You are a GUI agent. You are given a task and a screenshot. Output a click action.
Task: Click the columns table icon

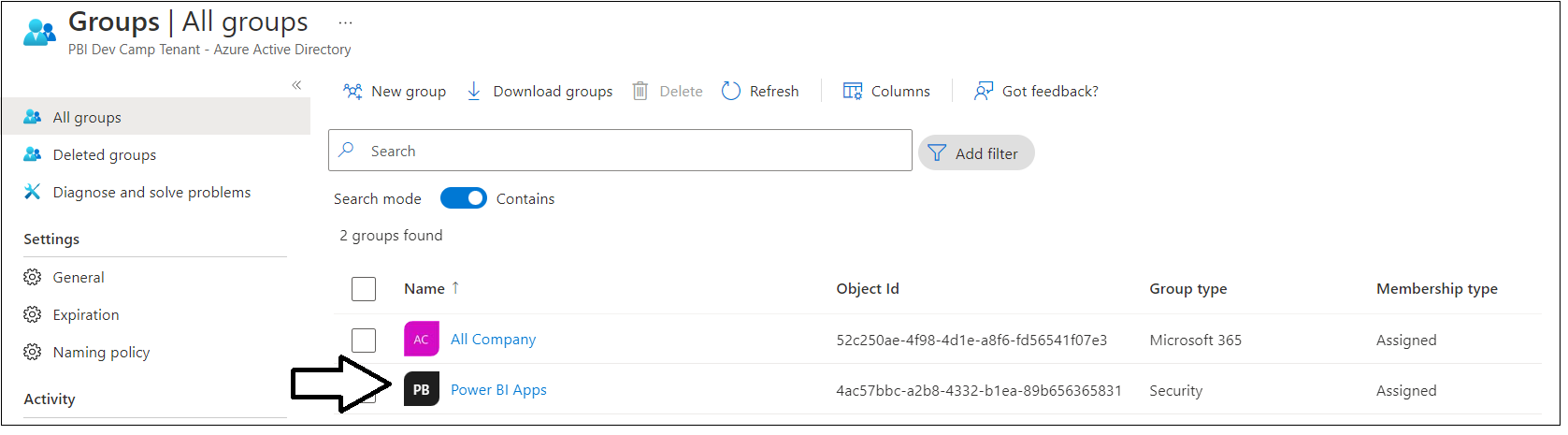853,91
